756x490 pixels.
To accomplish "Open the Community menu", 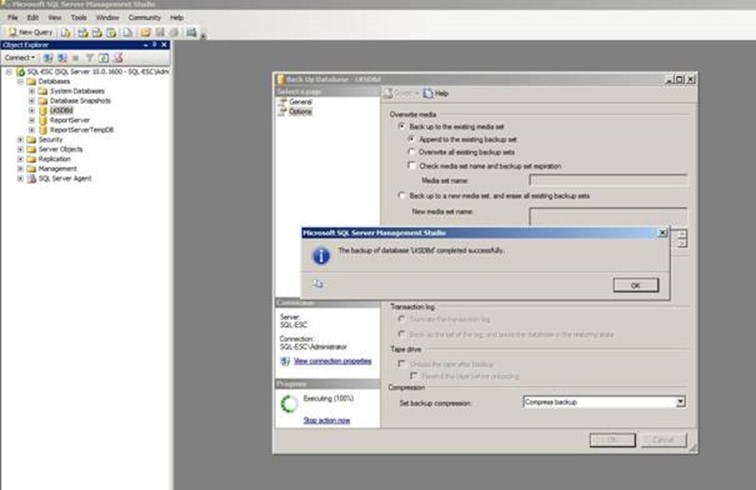I will tap(144, 17).
